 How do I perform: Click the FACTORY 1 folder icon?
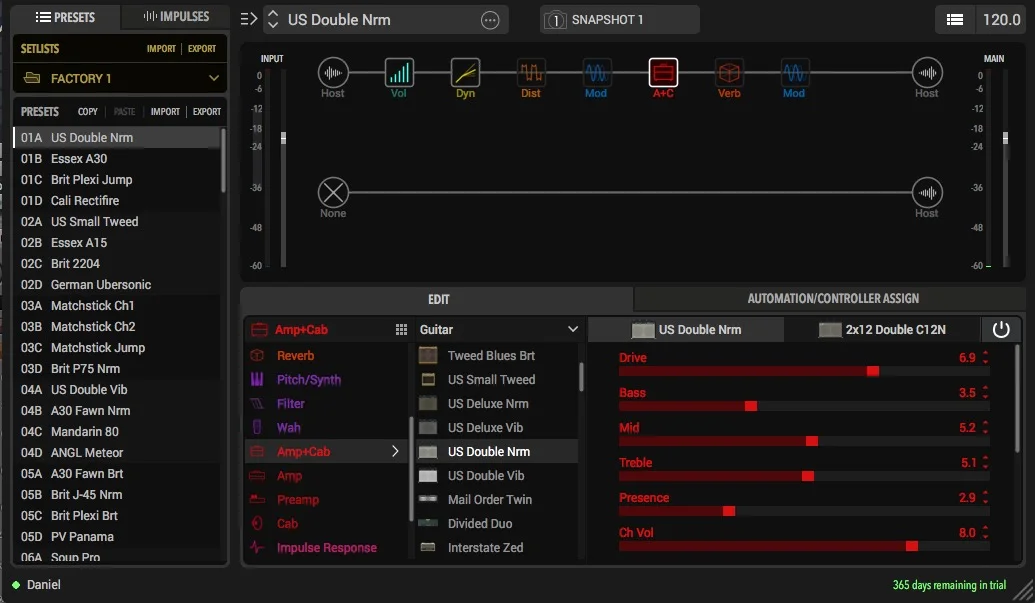(32, 78)
